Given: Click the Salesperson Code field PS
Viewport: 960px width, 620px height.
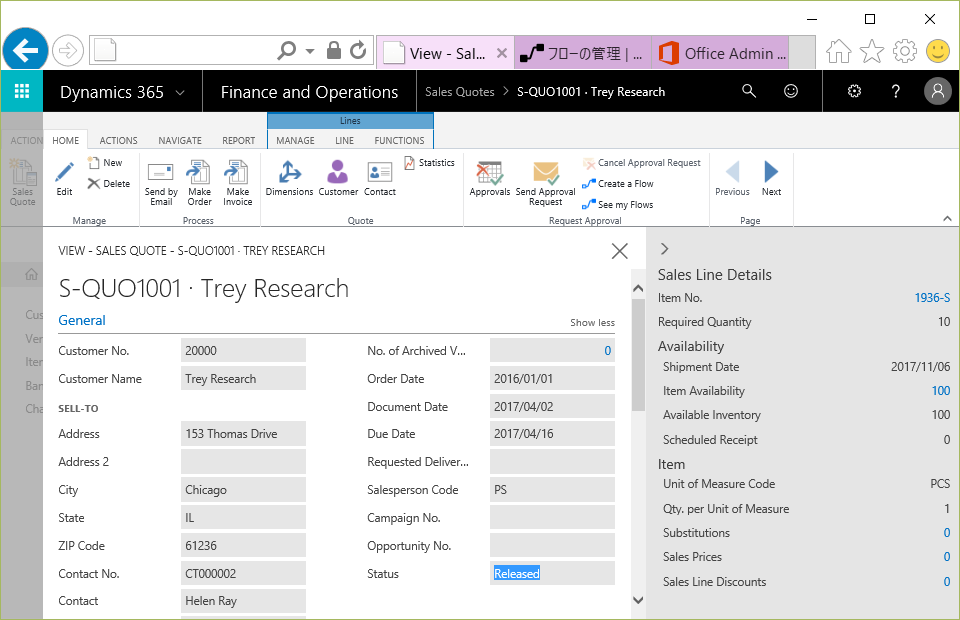Looking at the screenshot, I should [552, 490].
